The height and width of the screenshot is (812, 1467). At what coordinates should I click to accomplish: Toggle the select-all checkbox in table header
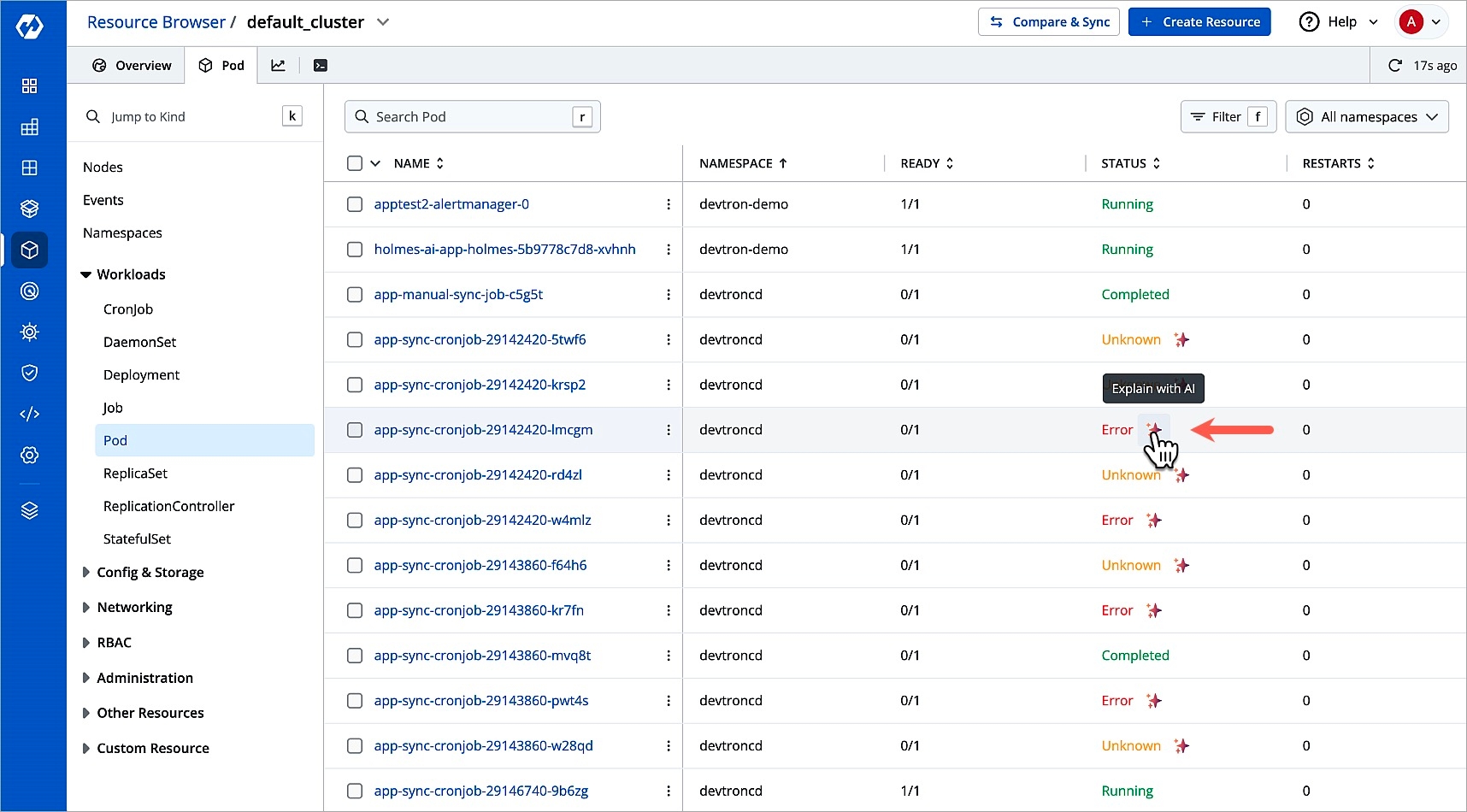[x=355, y=163]
